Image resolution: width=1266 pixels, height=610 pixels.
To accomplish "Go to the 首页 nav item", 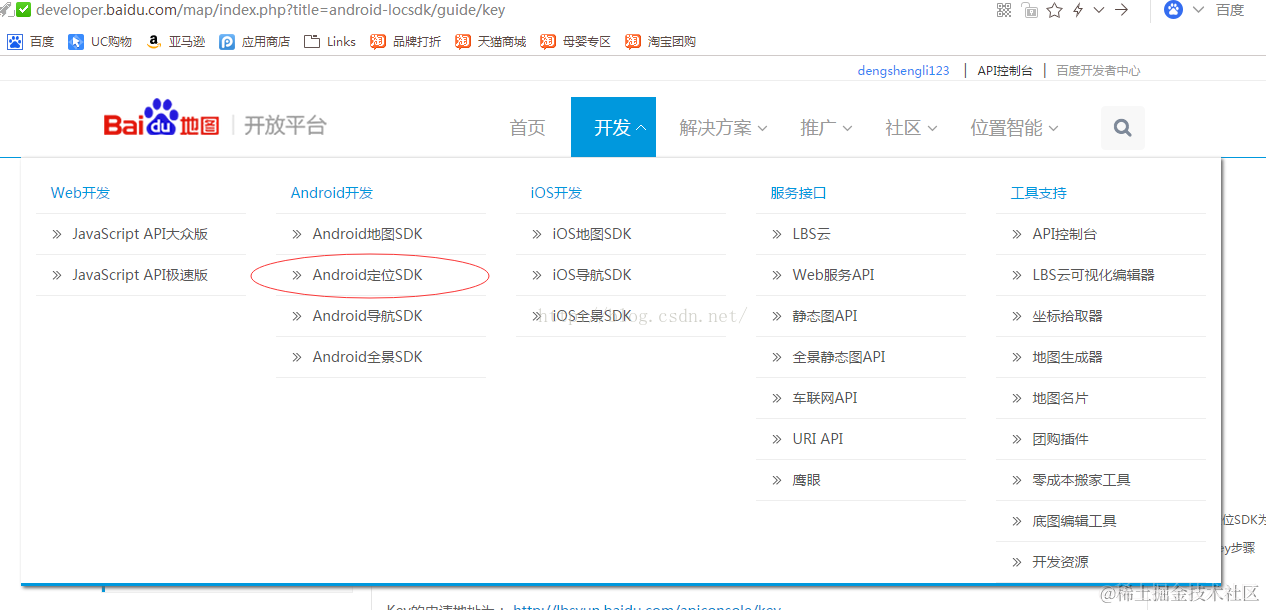I will click(528, 128).
